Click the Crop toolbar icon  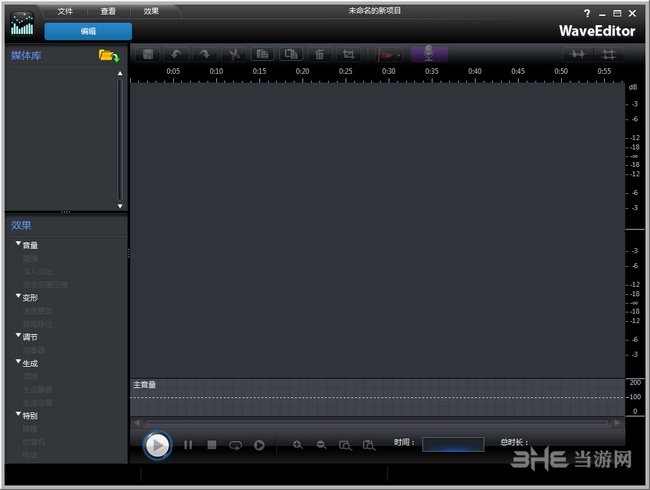[349, 54]
